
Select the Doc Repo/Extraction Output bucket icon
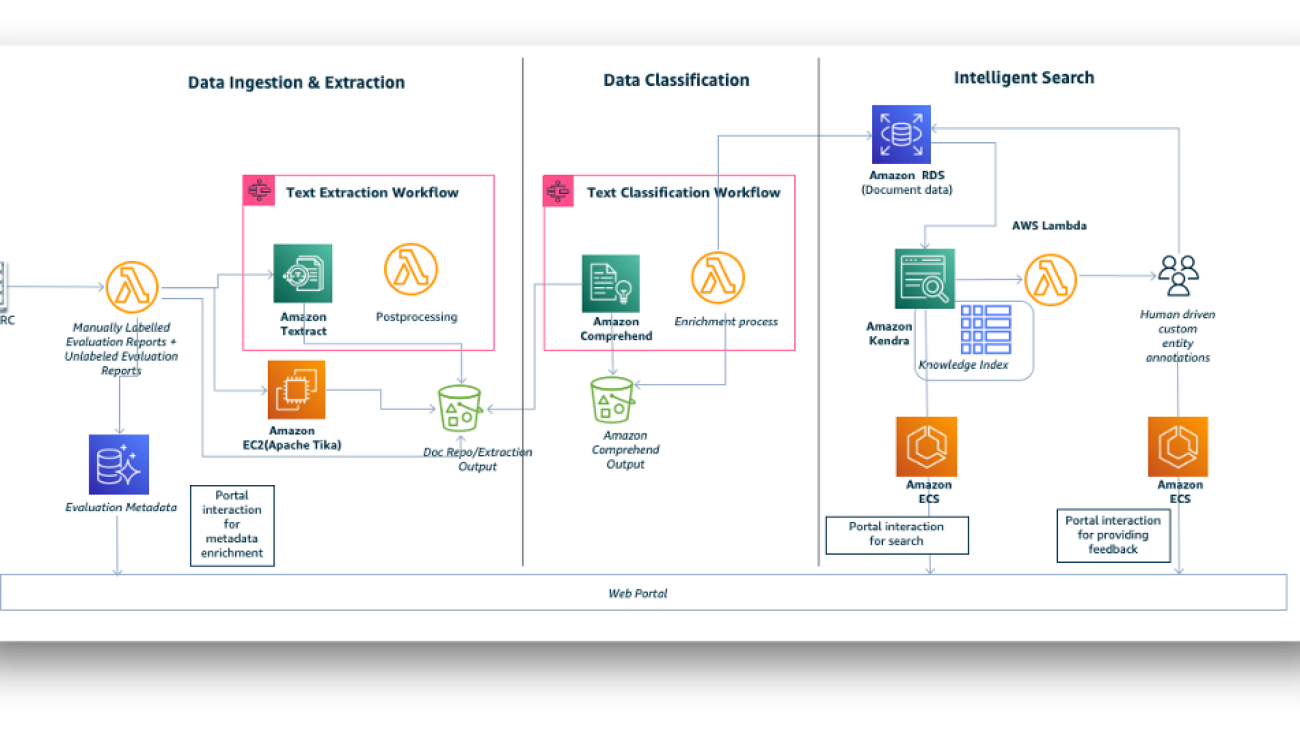click(x=460, y=408)
